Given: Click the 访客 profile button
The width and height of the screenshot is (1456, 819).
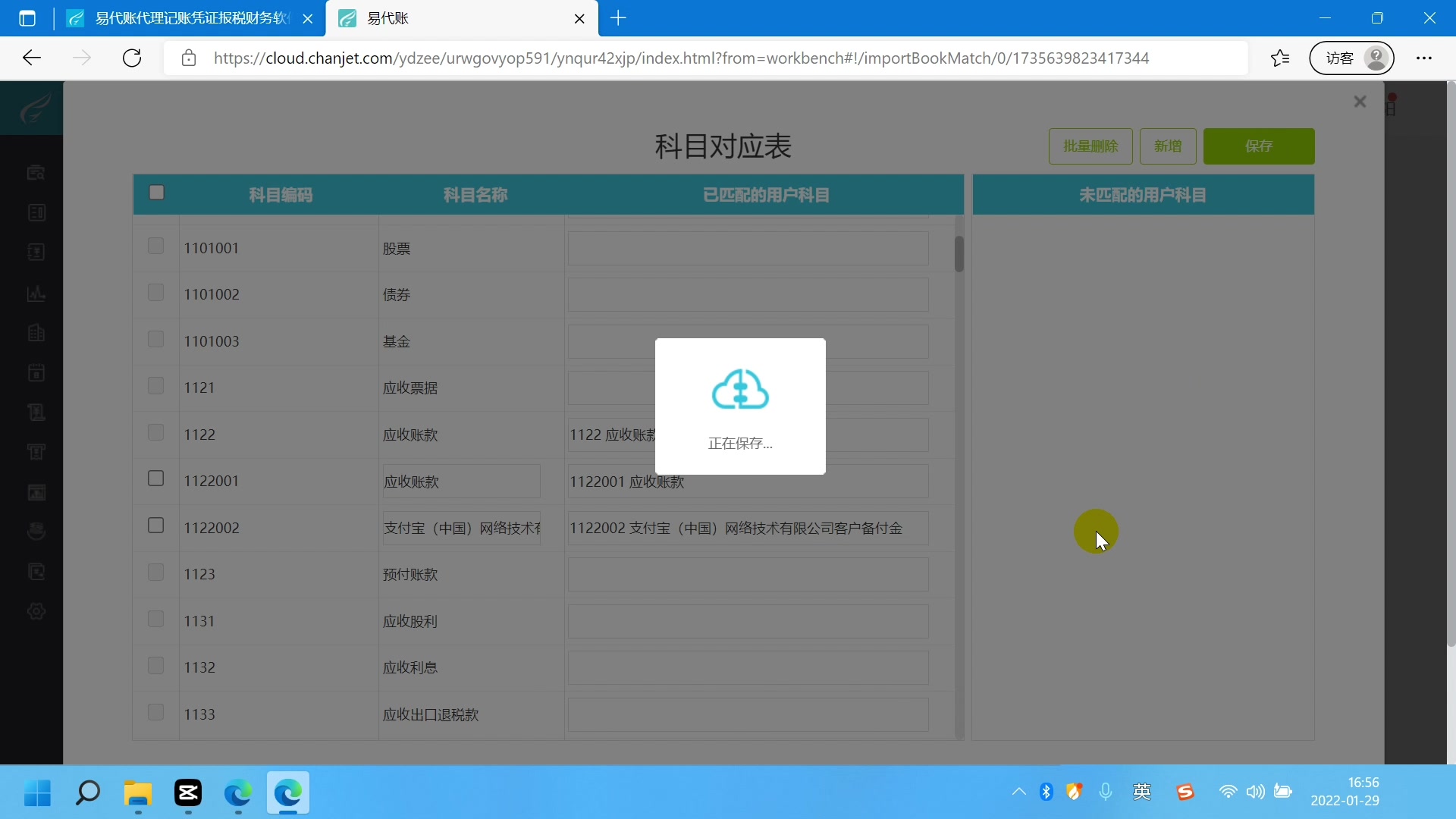Looking at the screenshot, I should [1352, 58].
